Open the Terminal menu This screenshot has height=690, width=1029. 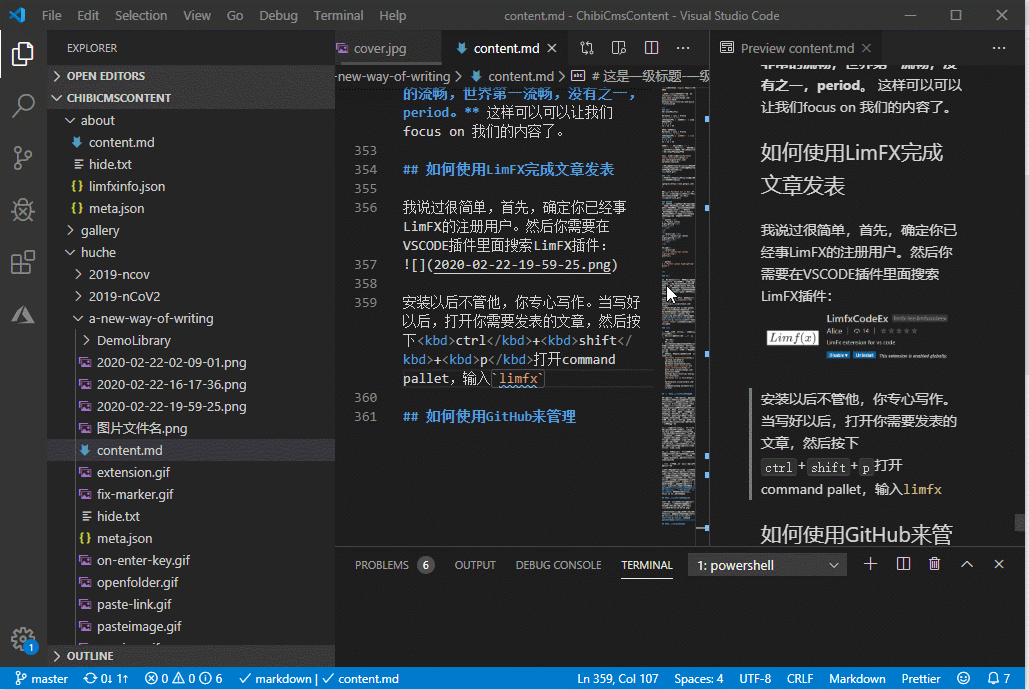tap(339, 15)
